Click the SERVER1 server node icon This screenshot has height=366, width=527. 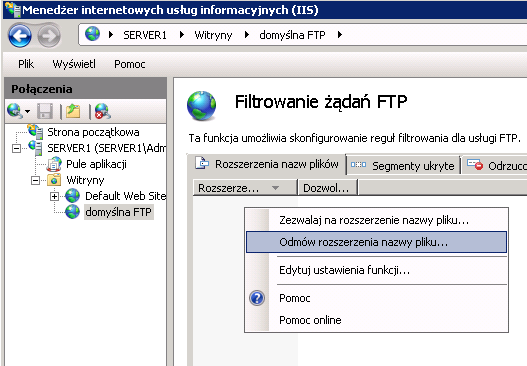pos(36,148)
